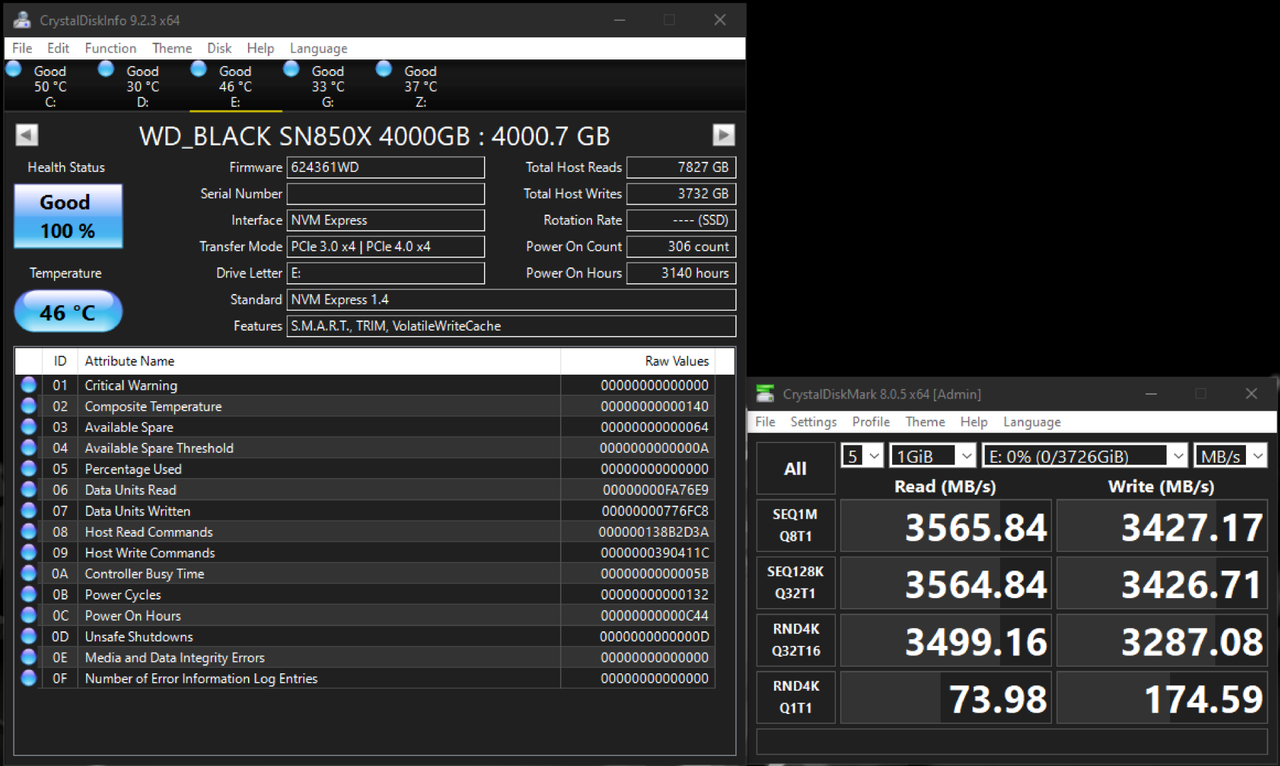
Task: Select drive D: status orb at 30 °C
Action: tap(107, 69)
